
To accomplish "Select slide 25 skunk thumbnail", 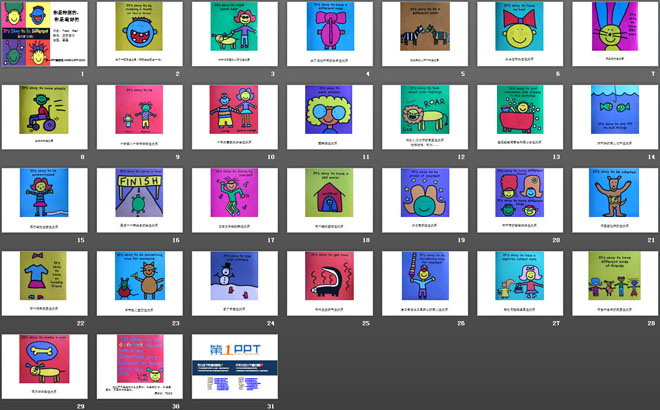I will [x=330, y=283].
